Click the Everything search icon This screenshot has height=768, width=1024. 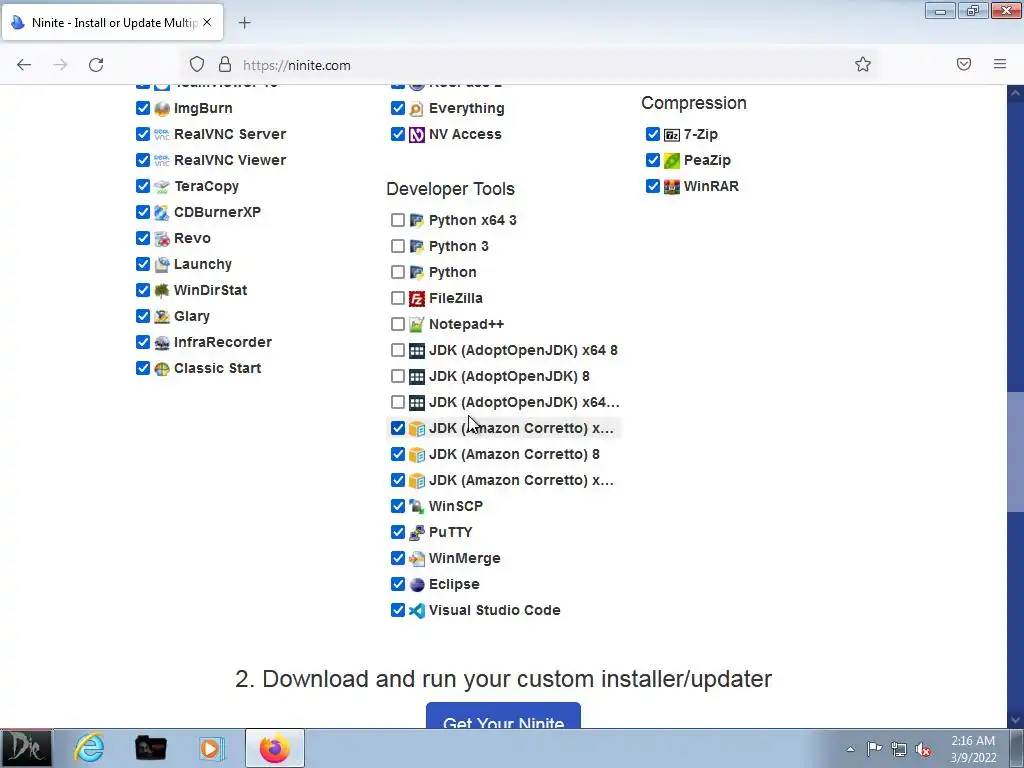point(417,108)
